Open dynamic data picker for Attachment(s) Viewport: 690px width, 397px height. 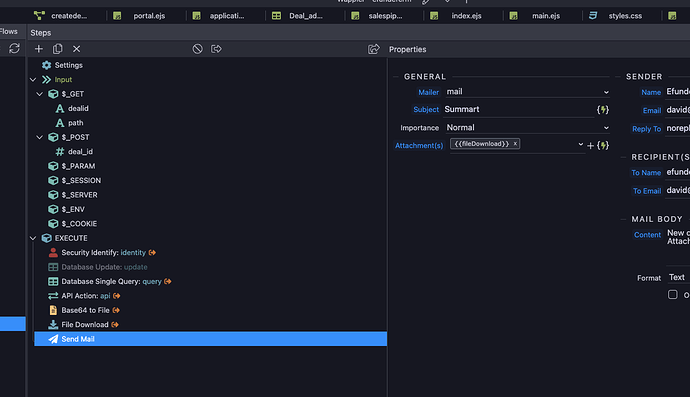tap(603, 145)
